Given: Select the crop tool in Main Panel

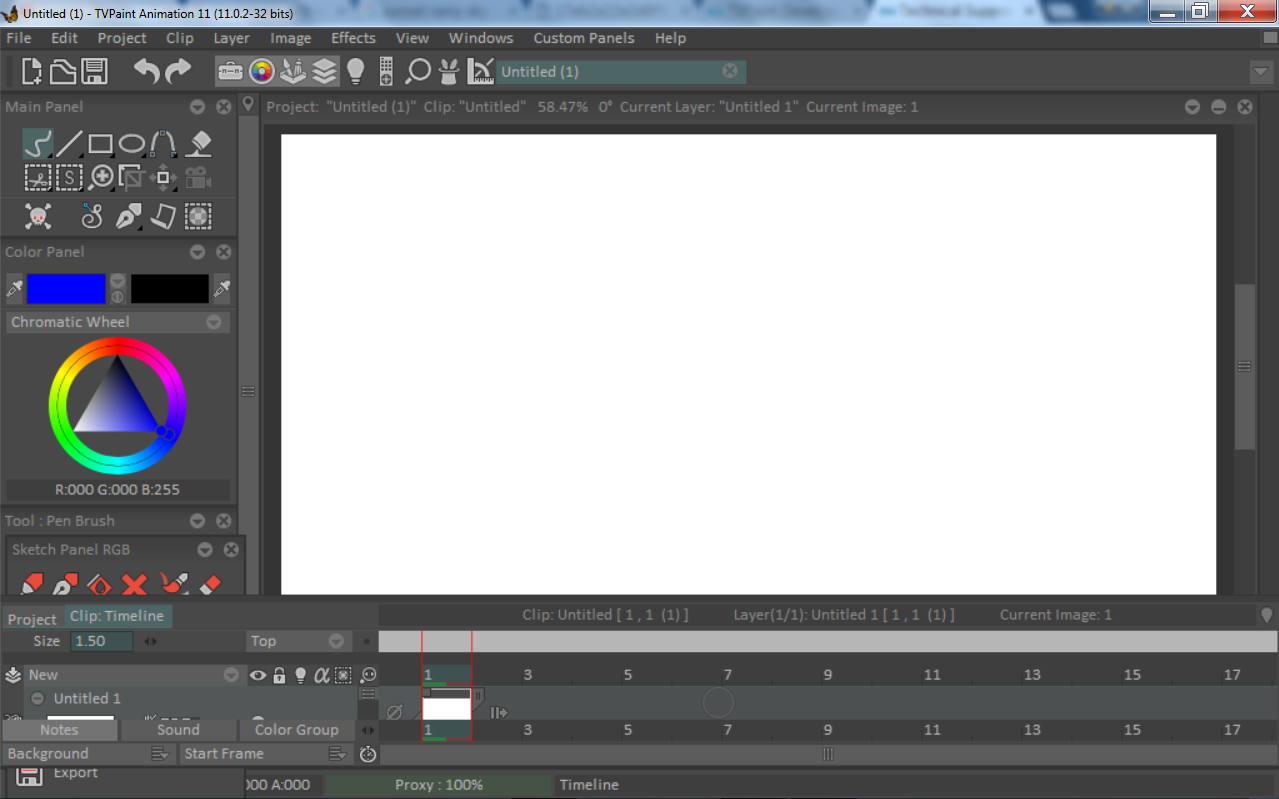Looking at the screenshot, I should 131,178.
